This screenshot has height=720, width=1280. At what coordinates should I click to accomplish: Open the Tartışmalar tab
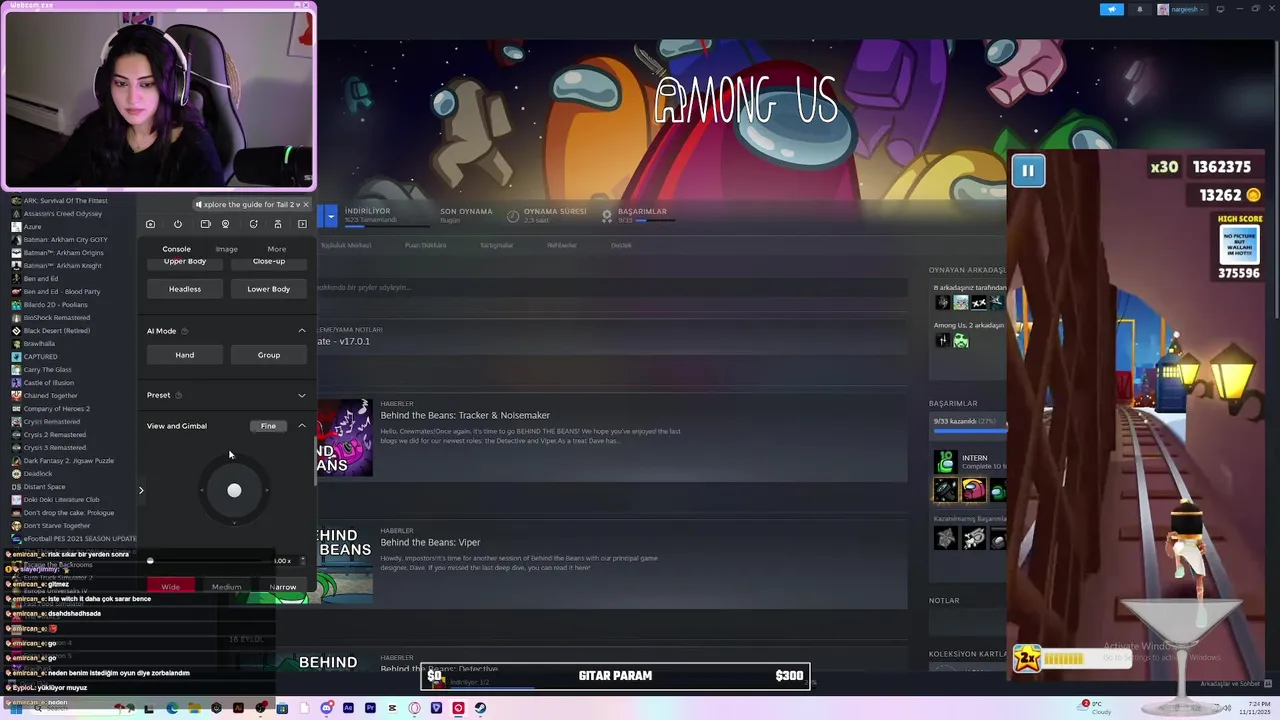pos(497,245)
